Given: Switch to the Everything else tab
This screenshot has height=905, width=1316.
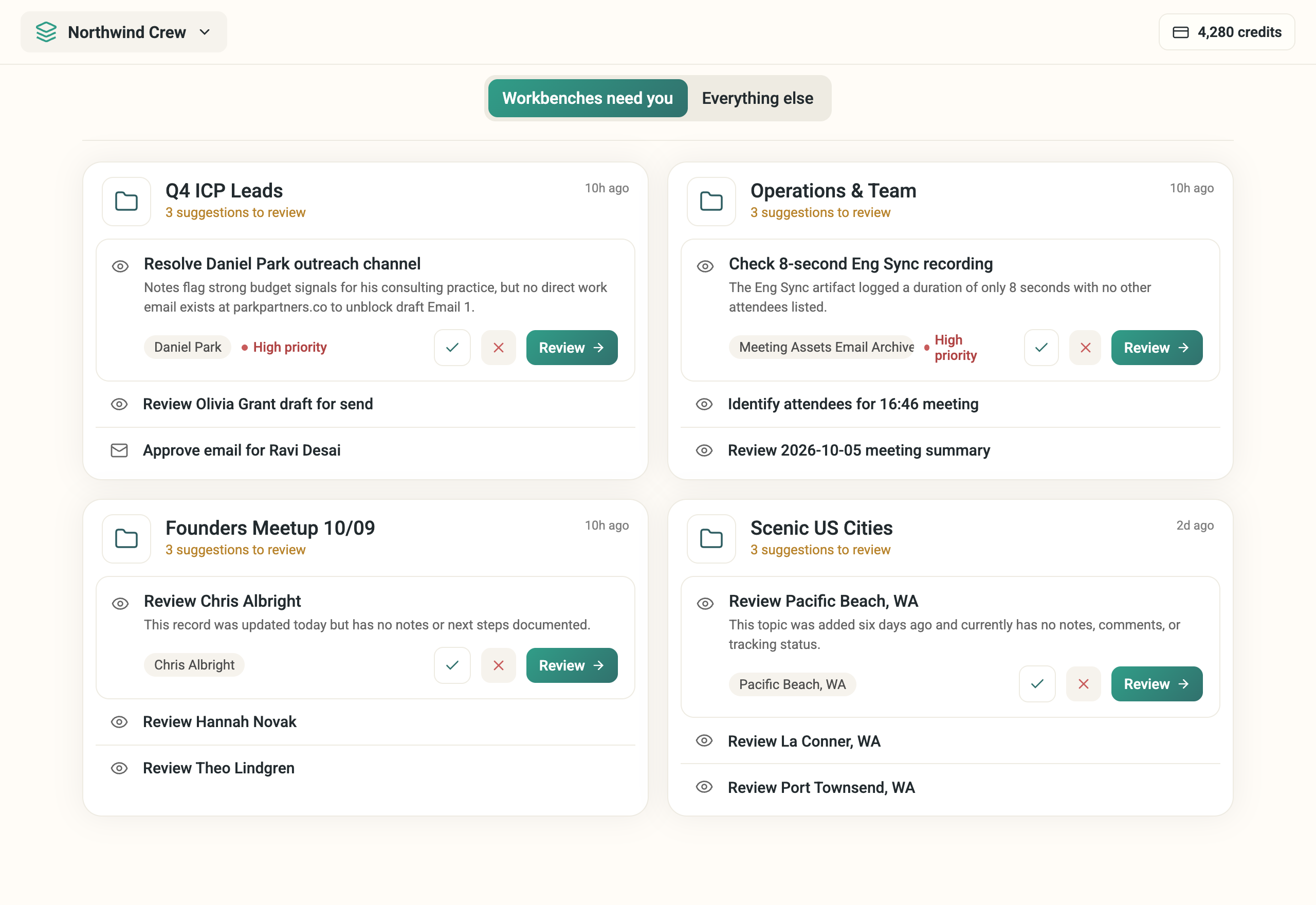Looking at the screenshot, I should point(757,98).
